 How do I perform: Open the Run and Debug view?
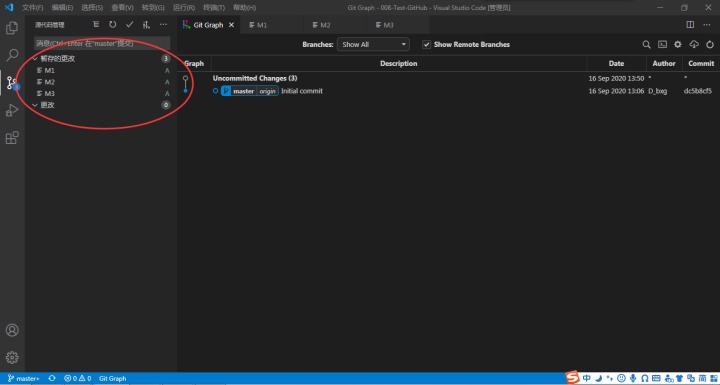[12, 110]
